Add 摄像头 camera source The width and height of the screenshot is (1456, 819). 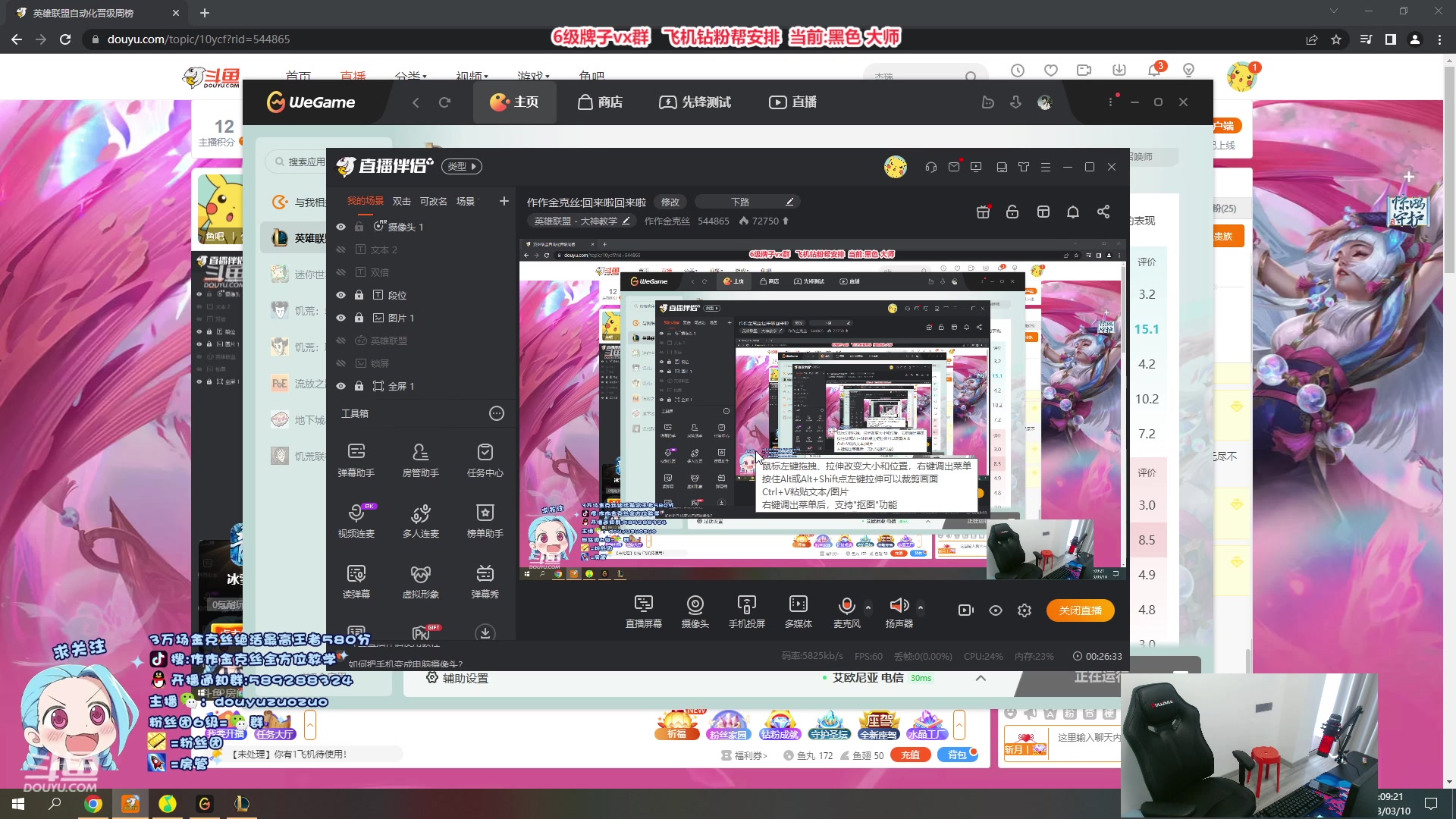[x=695, y=611]
